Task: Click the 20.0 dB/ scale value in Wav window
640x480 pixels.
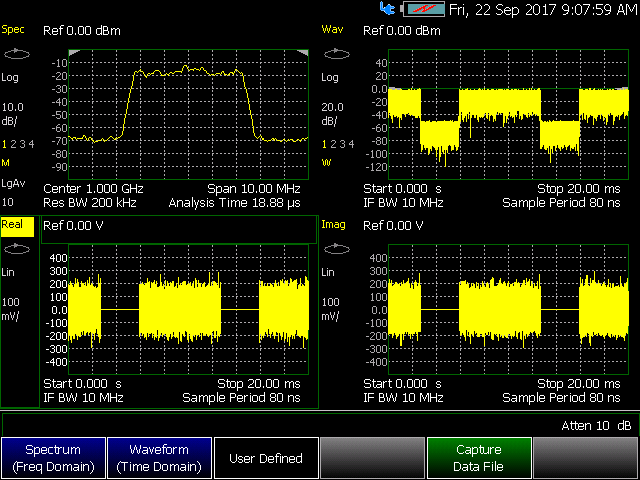Action: point(332,114)
